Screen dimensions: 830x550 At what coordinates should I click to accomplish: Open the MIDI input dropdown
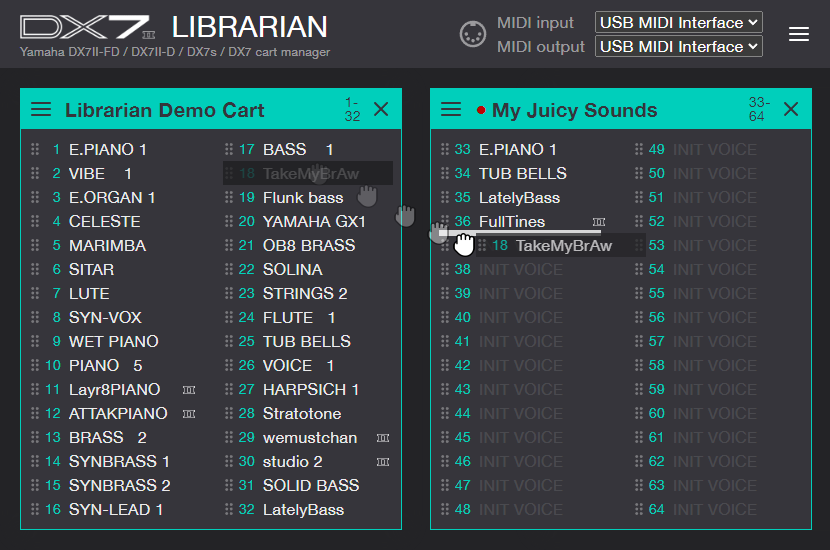pyautogui.click(x=679, y=23)
